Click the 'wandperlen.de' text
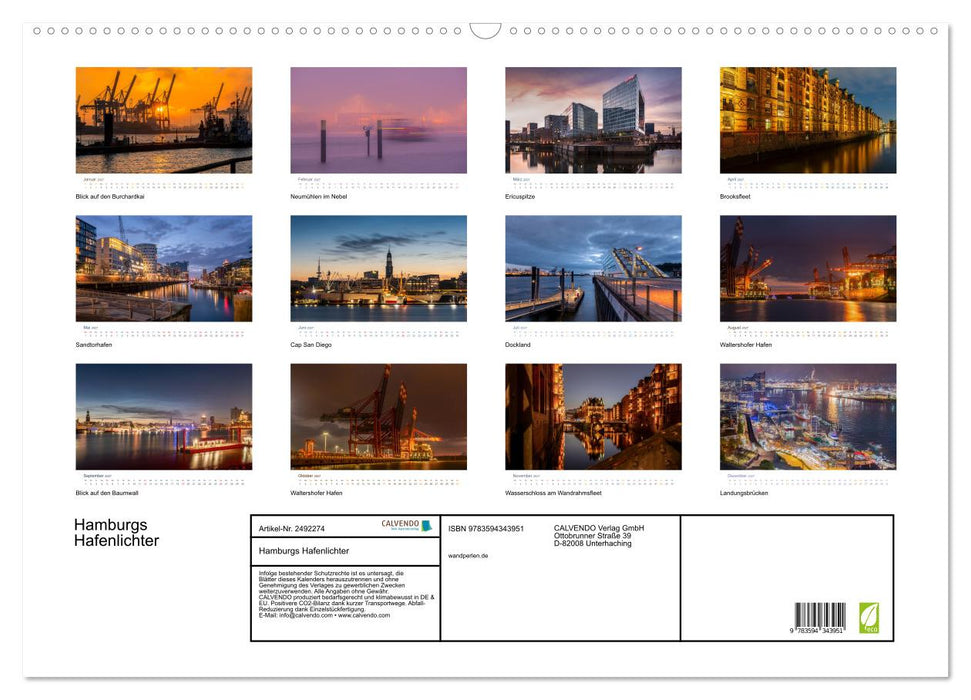 [x=468, y=556]
